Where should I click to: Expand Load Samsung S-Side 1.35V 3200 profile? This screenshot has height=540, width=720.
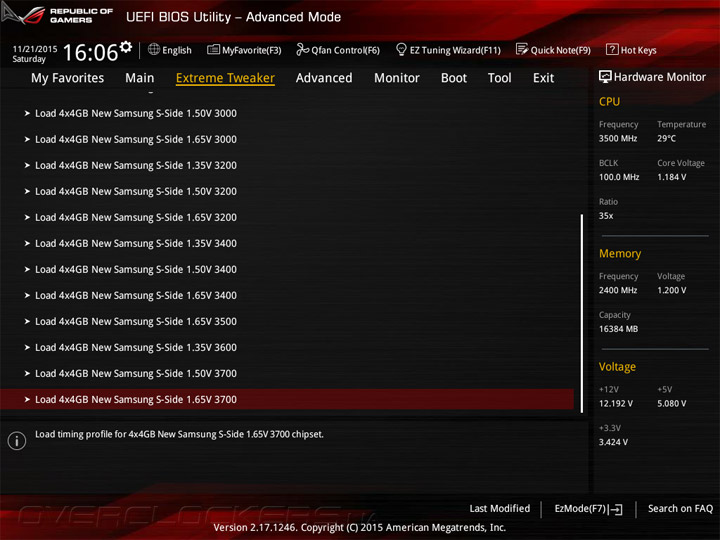point(287,165)
